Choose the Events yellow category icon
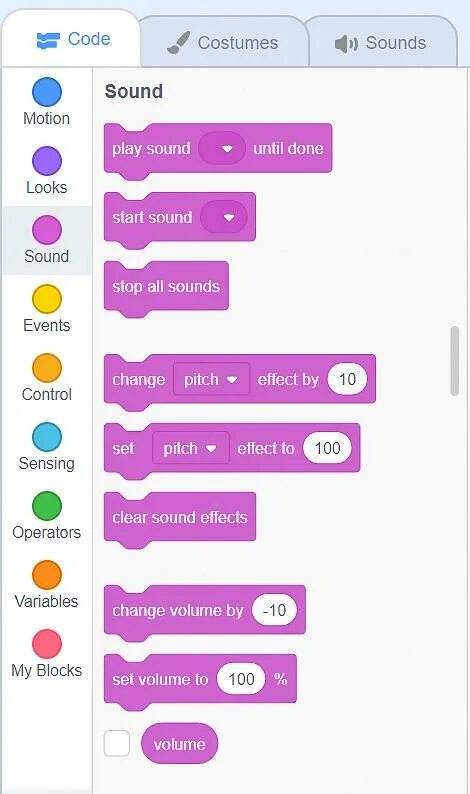470x794 pixels. tap(47, 299)
